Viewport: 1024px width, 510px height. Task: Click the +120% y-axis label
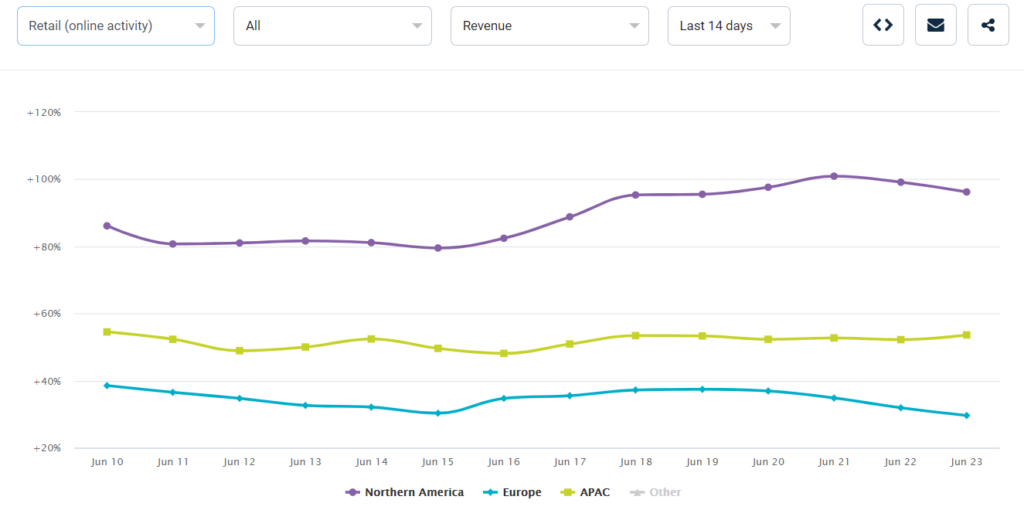click(x=44, y=112)
